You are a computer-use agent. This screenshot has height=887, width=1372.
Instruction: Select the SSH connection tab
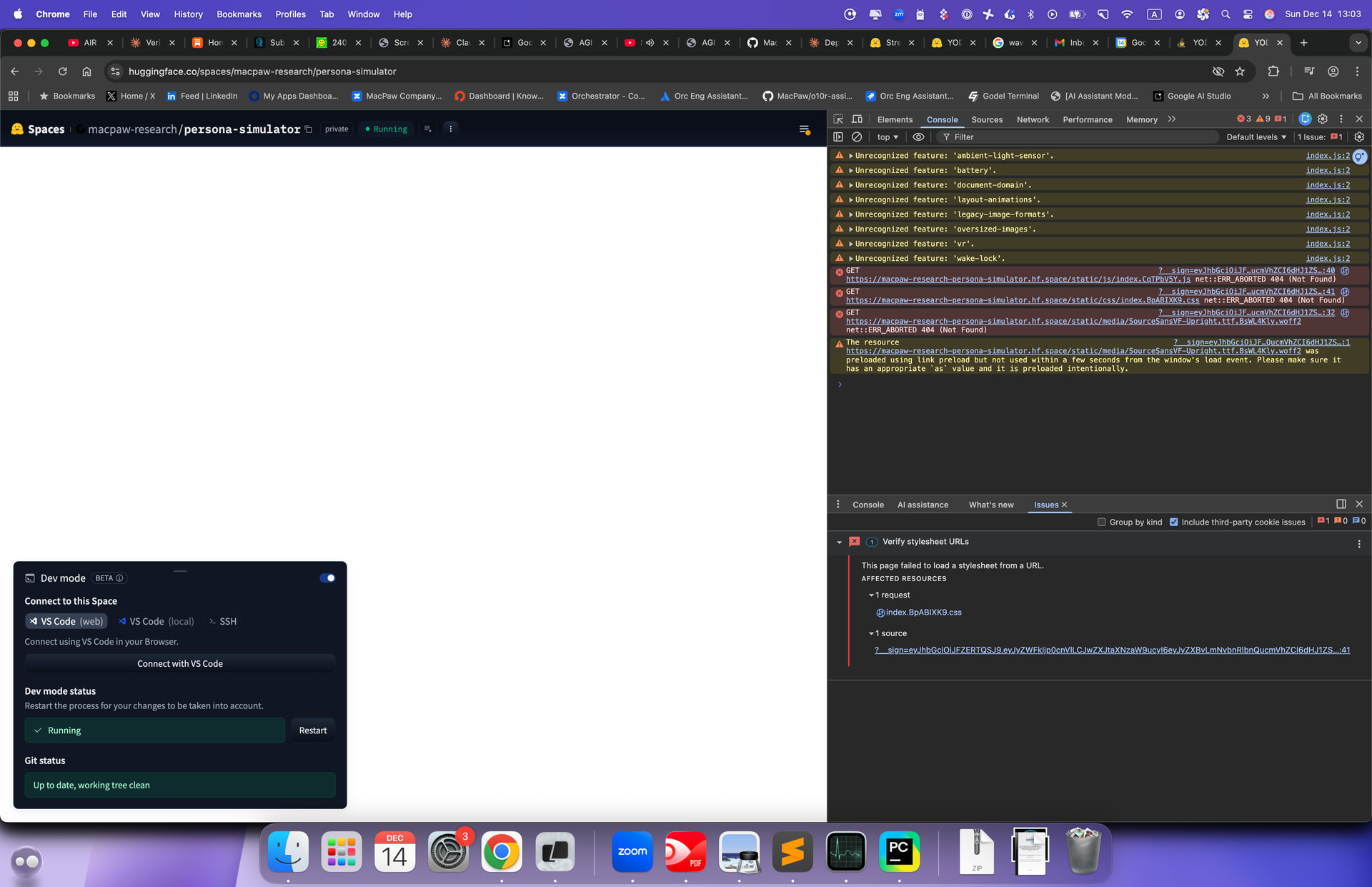pos(223,622)
